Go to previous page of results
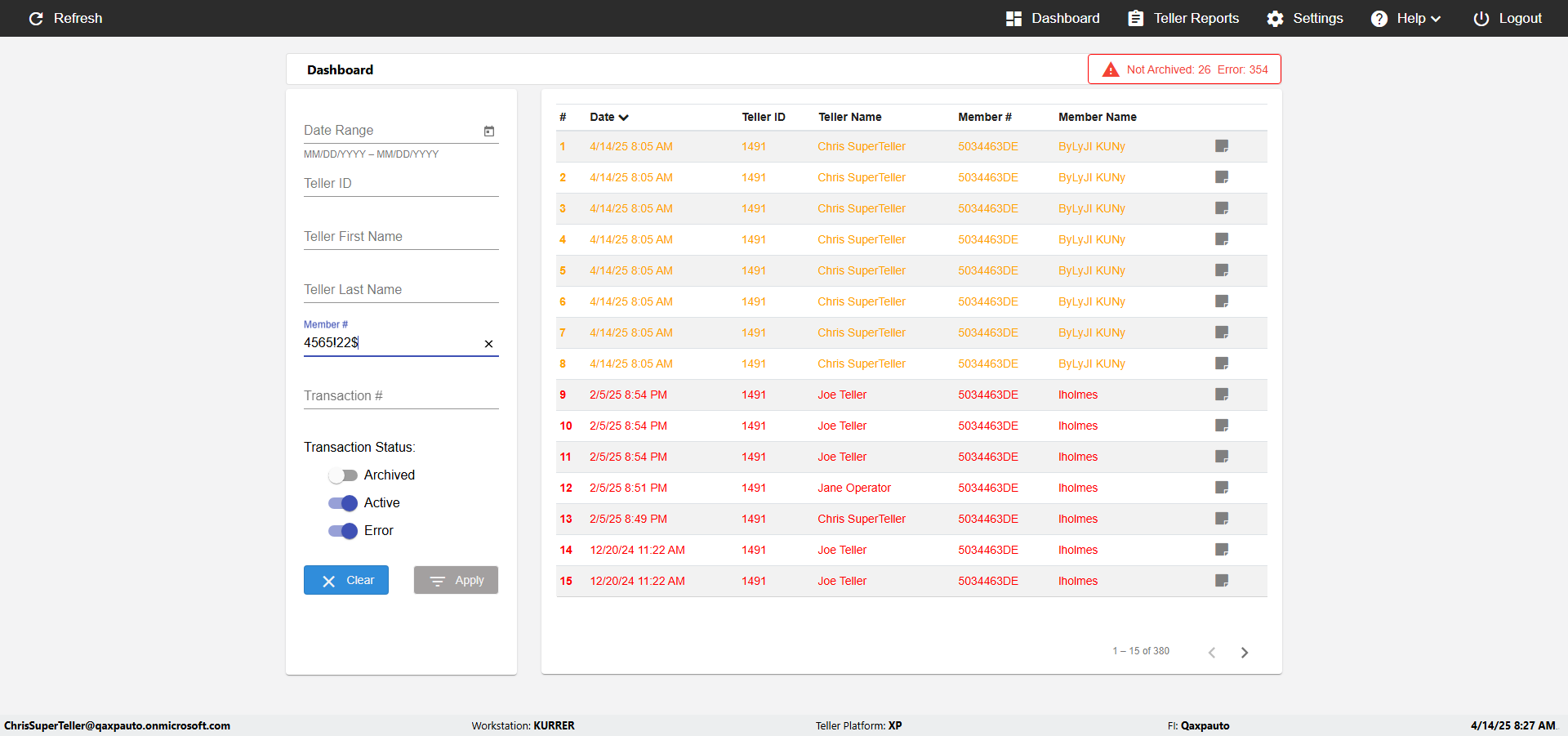 1212,652
